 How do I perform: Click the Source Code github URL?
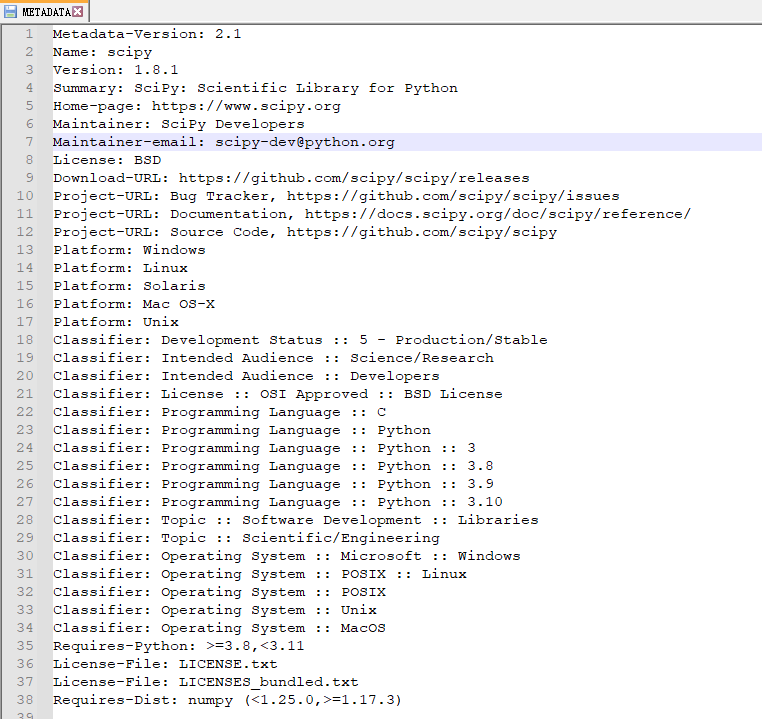tap(421, 232)
